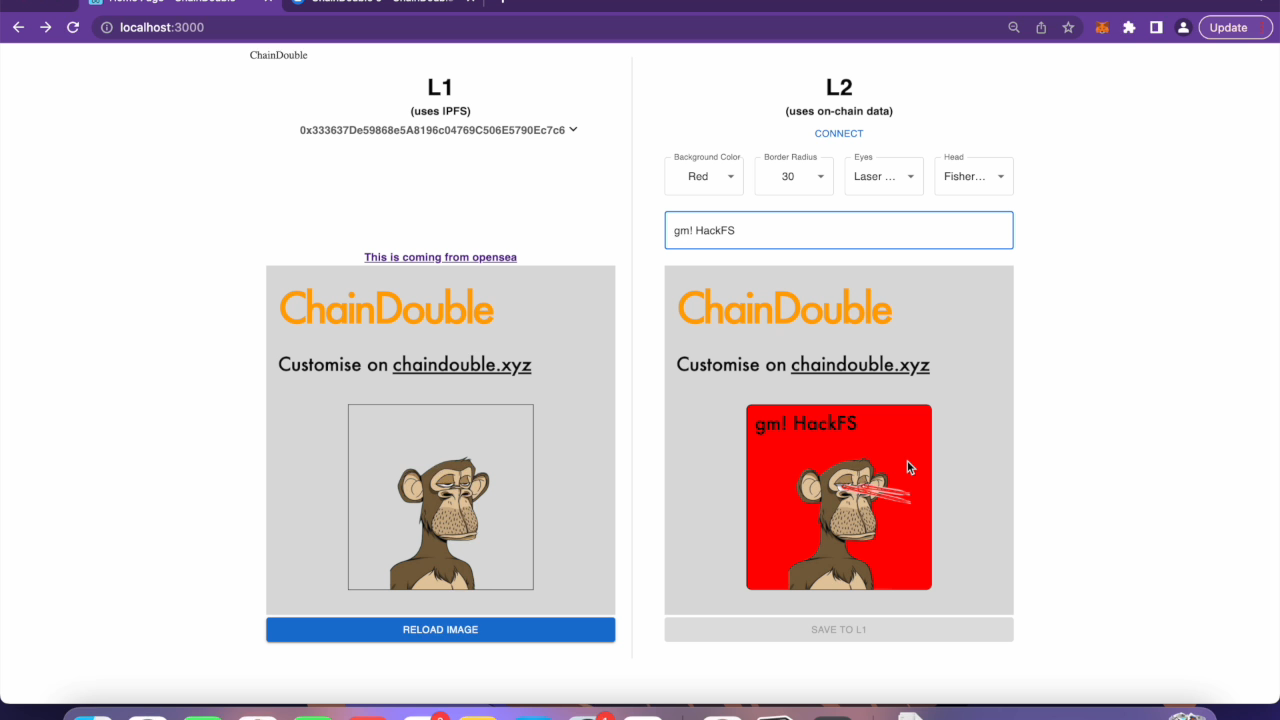This screenshot has height=720, width=1280.
Task: Click '(uses IPFS)' subtitle
Action: [x=440, y=111]
